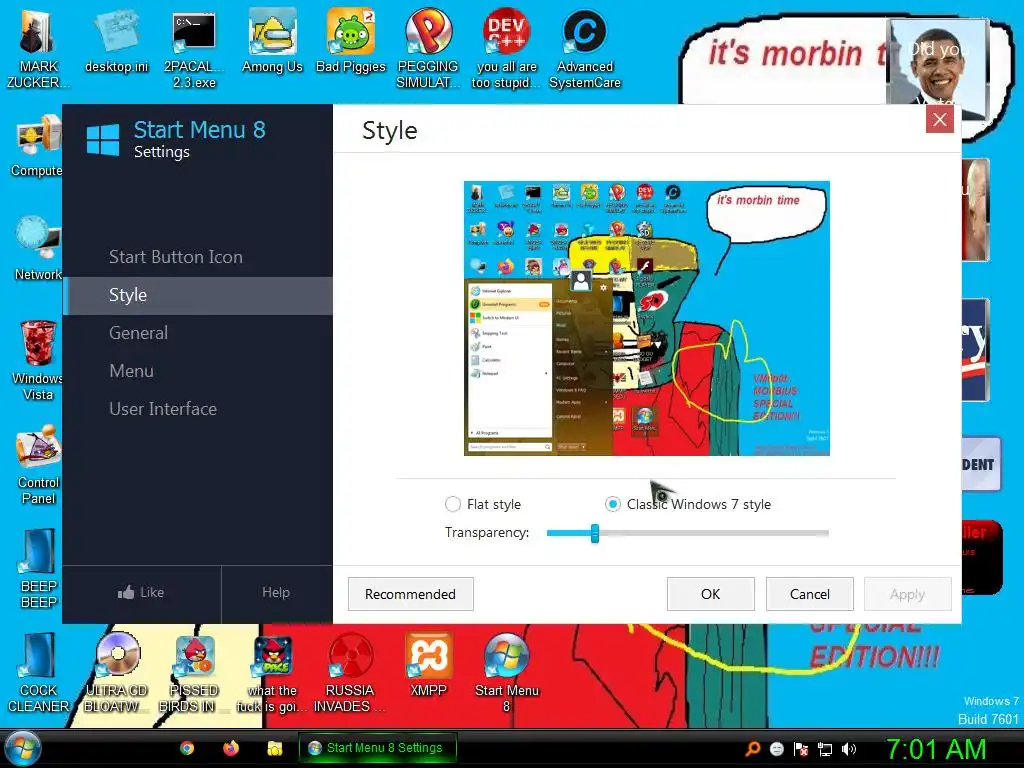Open the User Interface settings section

point(198,409)
